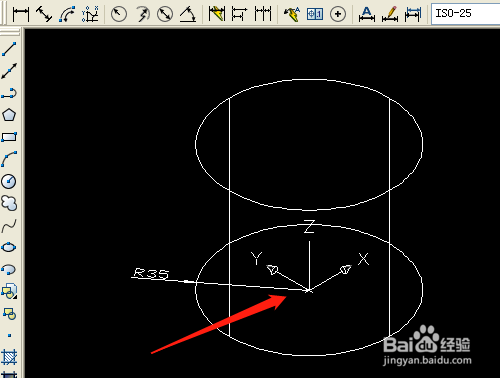The width and height of the screenshot is (500, 378).
Task: Click the Y axis label
Action: 256,258
